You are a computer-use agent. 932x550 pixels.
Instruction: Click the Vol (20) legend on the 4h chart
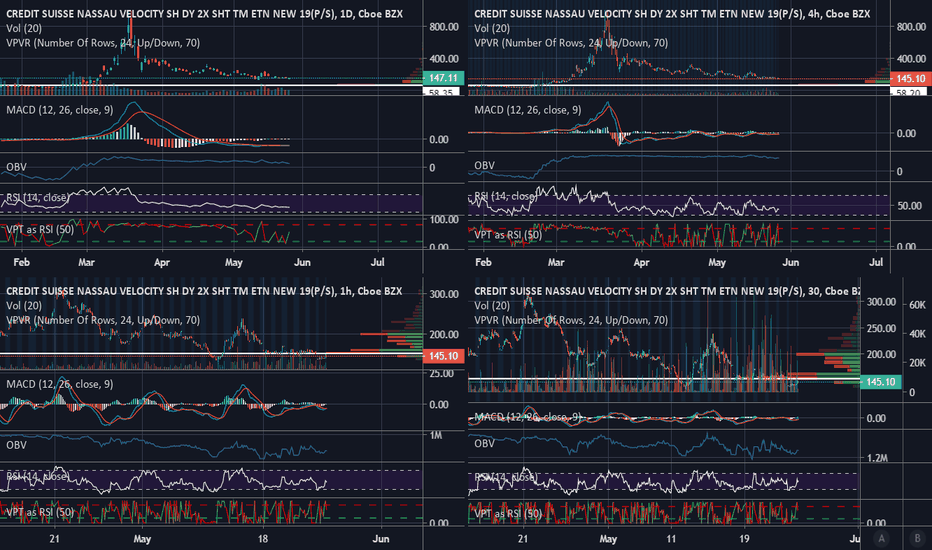[x=492, y=28]
